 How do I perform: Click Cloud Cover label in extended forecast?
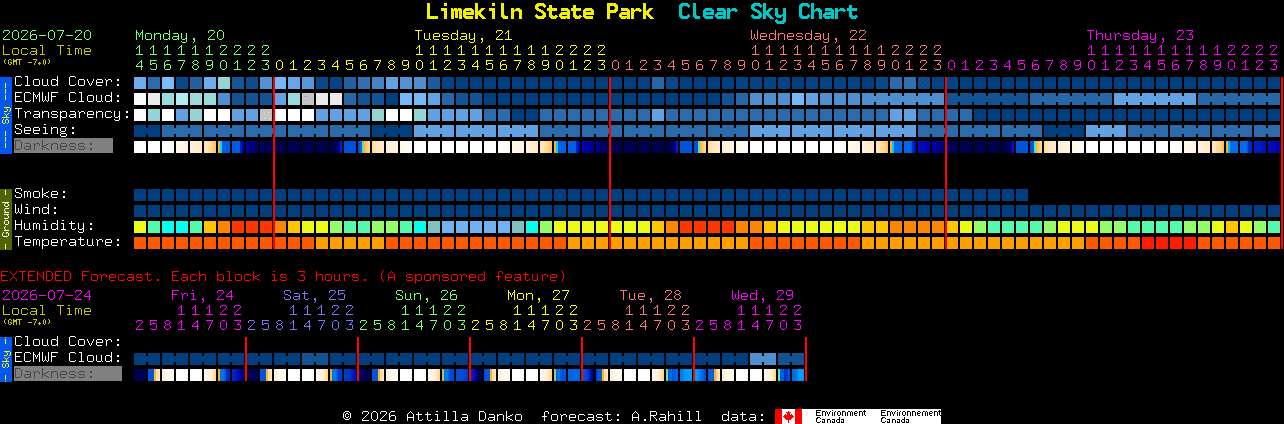coord(67,342)
